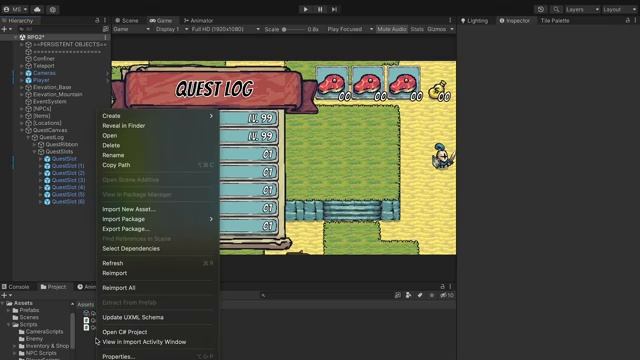Toggle Gizmos in the Game view

pos(437,29)
